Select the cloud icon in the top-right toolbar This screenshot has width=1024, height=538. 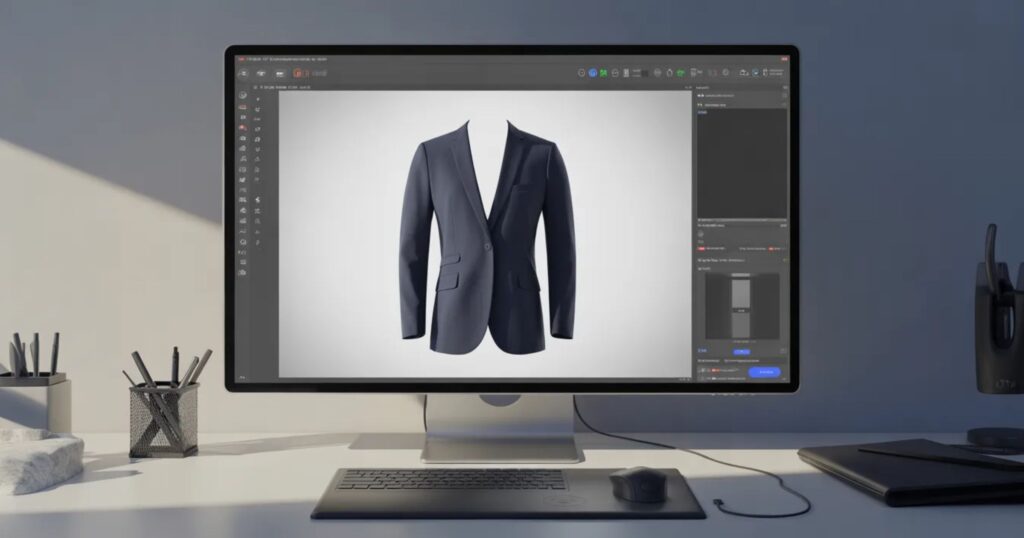741,73
